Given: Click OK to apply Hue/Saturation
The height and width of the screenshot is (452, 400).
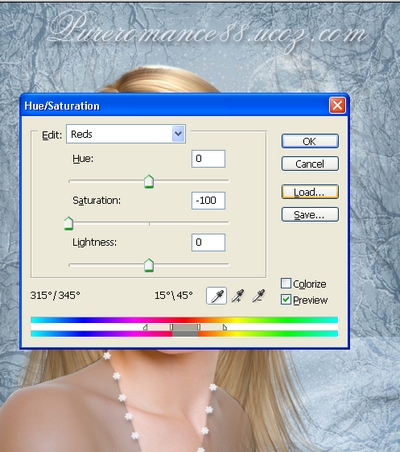Looking at the screenshot, I should pyautogui.click(x=310, y=141).
